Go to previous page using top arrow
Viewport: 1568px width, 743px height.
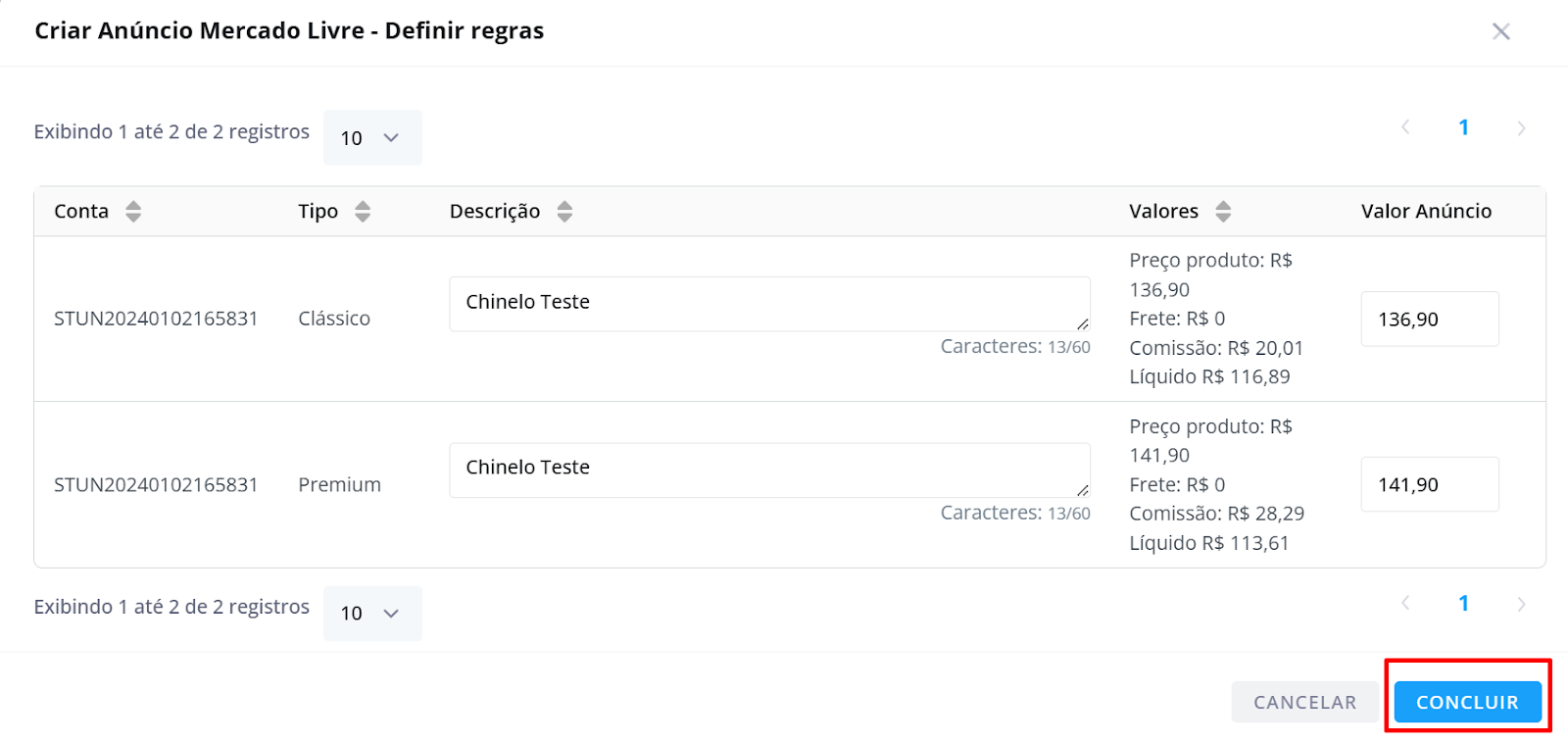coord(1405,127)
